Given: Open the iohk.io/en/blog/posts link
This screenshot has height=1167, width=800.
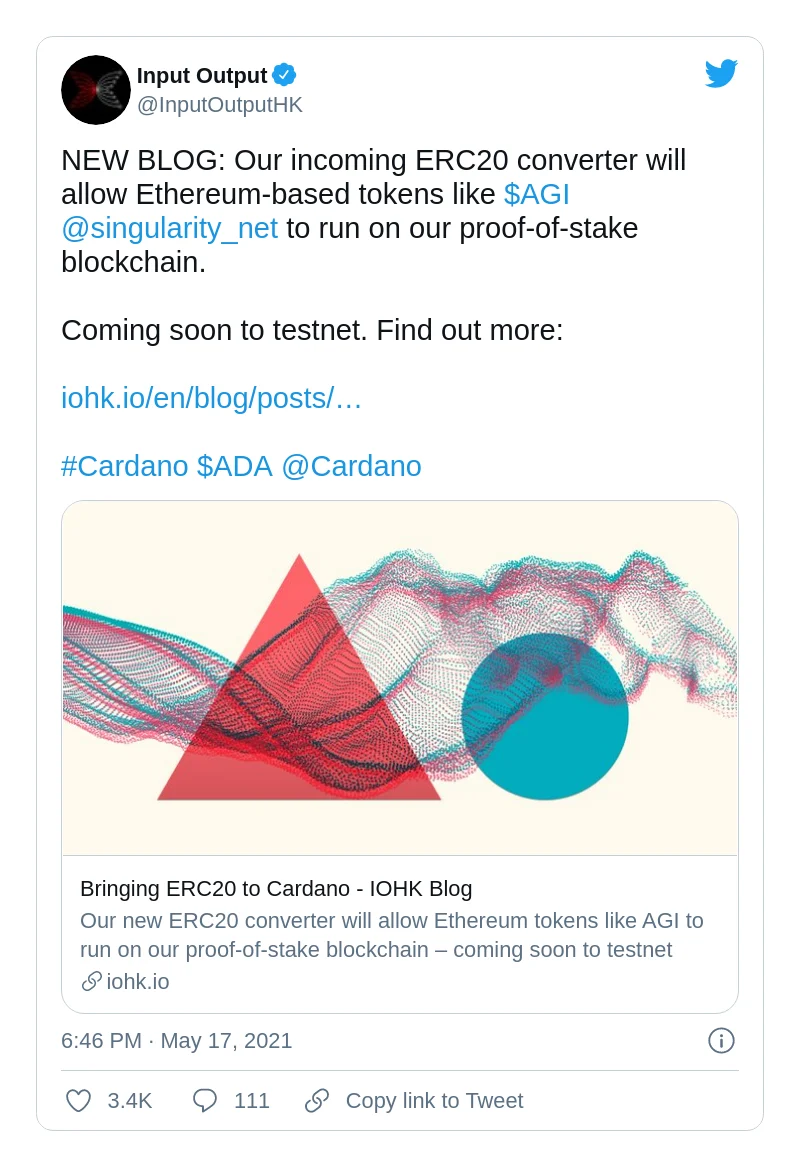Looking at the screenshot, I should pos(211,398).
